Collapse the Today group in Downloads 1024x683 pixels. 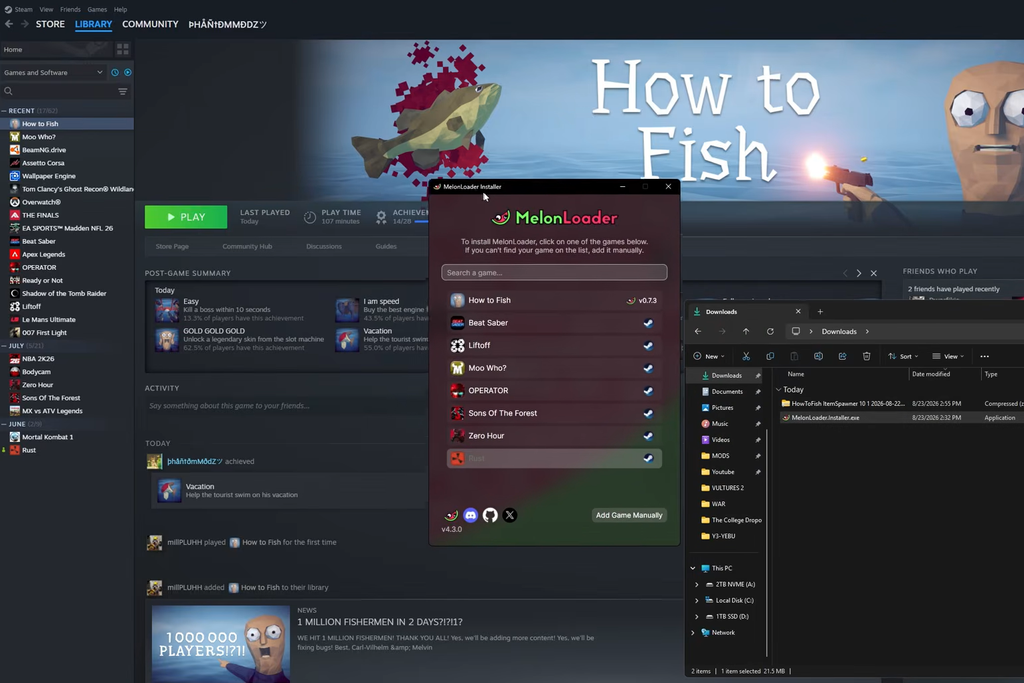pos(778,390)
